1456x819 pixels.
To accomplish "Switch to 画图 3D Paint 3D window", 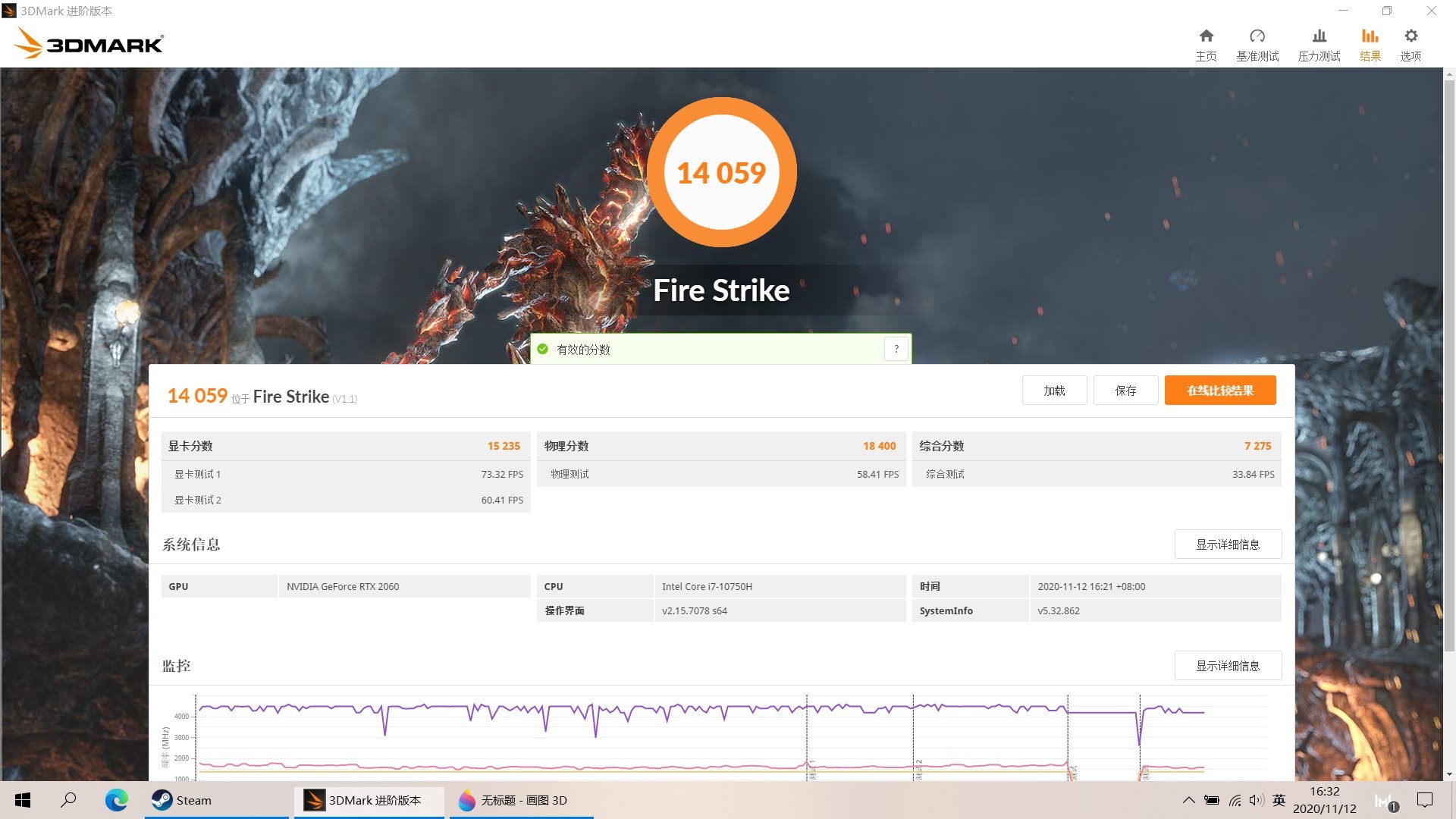I will pos(522,800).
